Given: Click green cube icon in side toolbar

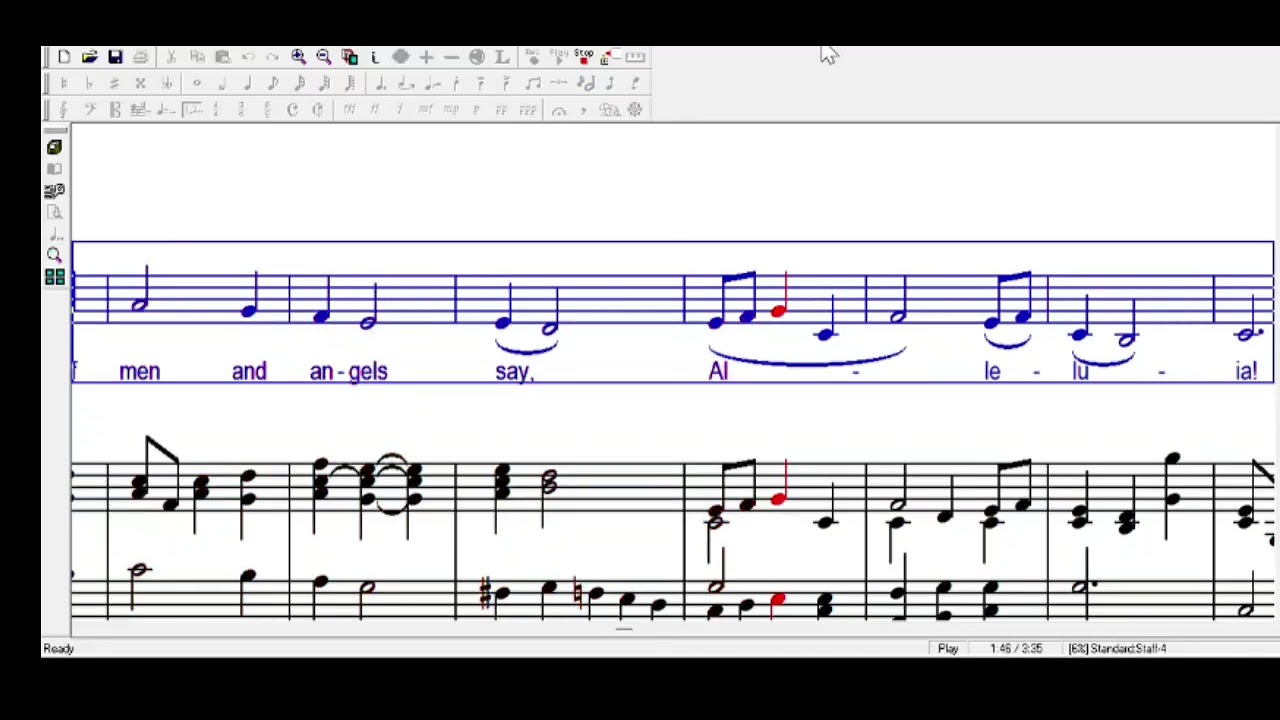Looking at the screenshot, I should pos(54,147).
